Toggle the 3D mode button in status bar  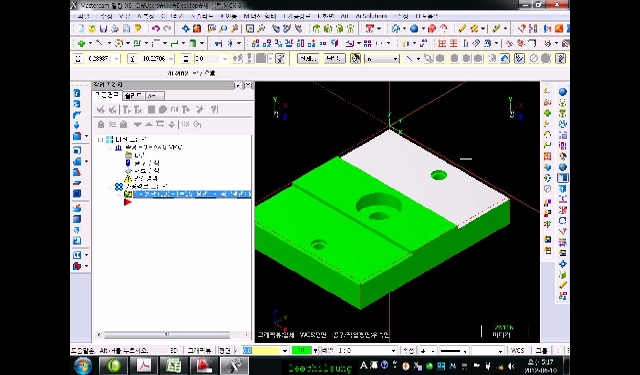pos(174,351)
